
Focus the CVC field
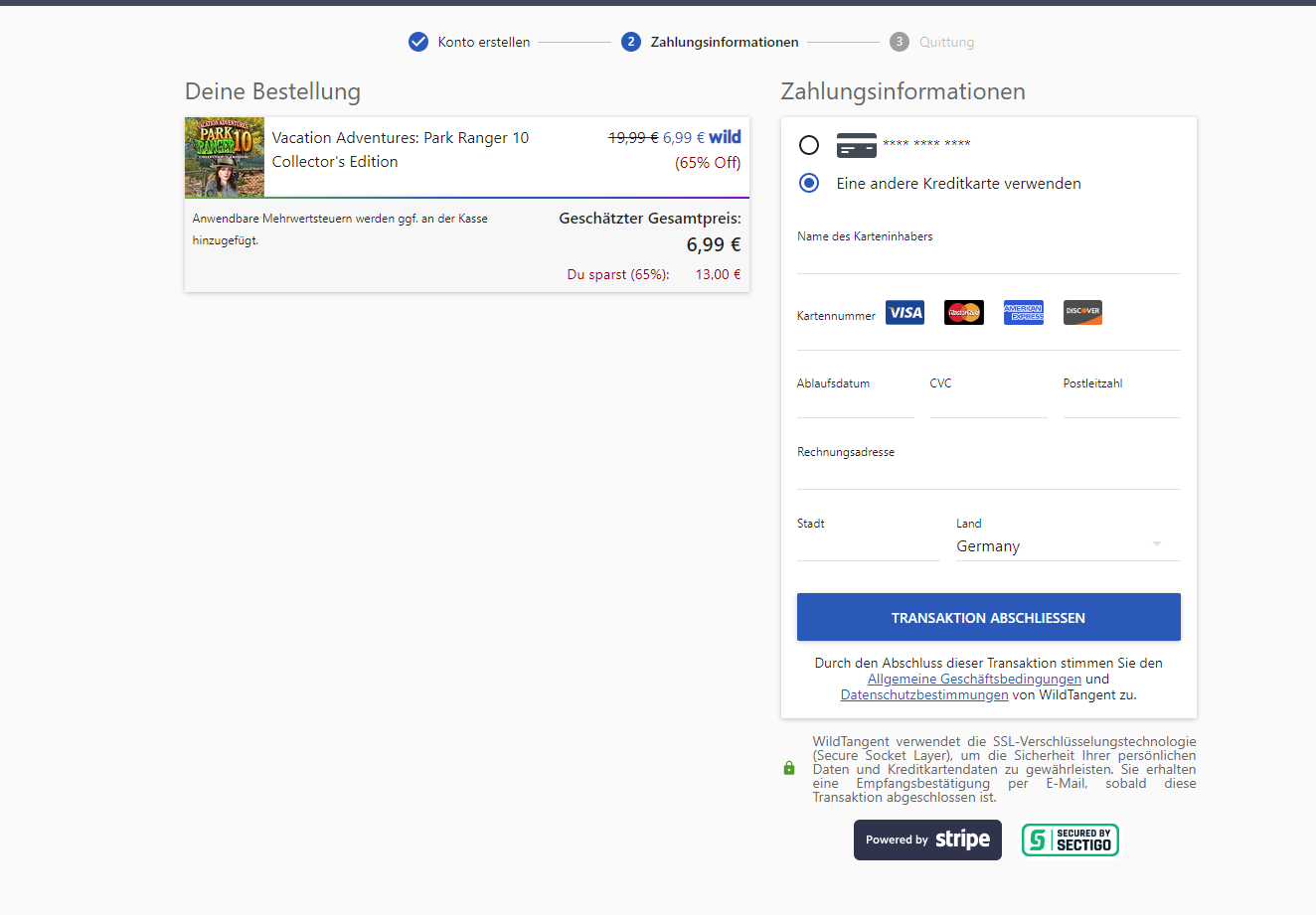pos(989,405)
